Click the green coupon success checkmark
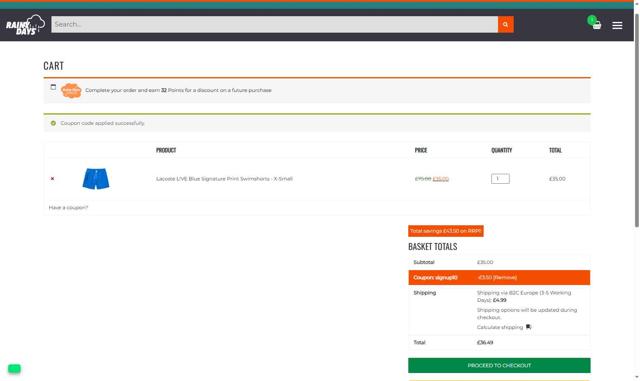 point(53,123)
